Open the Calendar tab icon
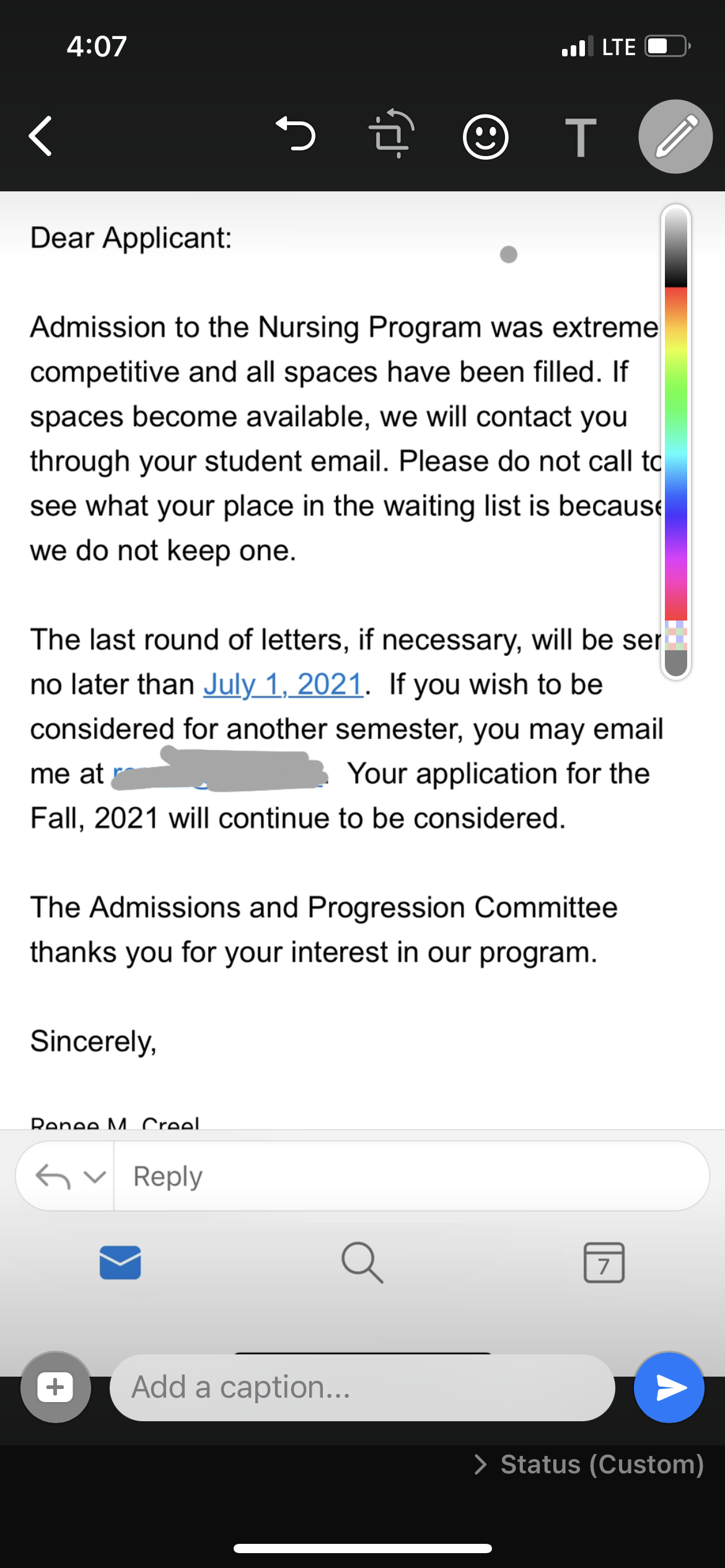The image size is (725, 1568). pyautogui.click(x=604, y=1262)
